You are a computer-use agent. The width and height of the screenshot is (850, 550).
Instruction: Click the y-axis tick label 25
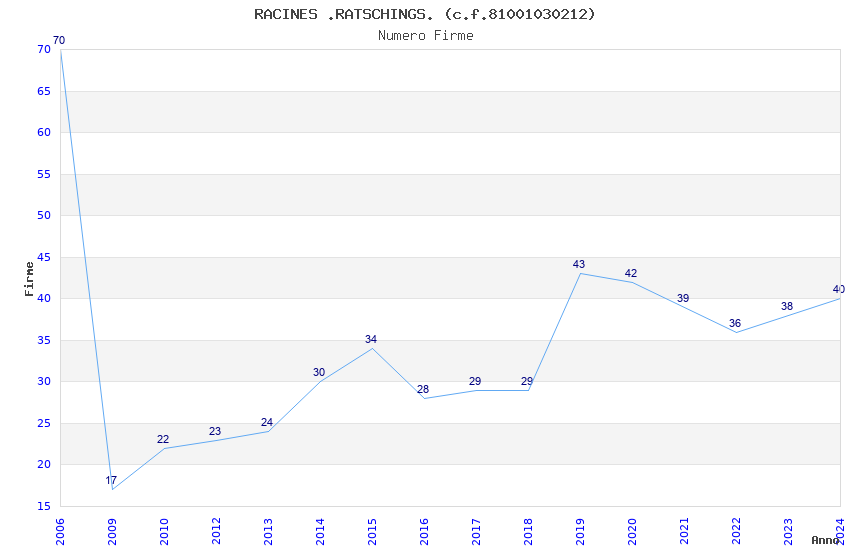pyautogui.click(x=44, y=423)
